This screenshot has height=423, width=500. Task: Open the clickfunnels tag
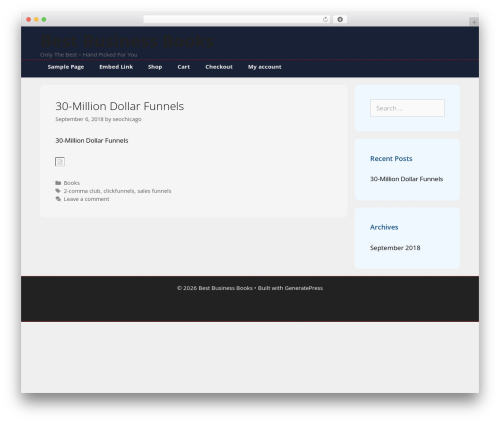(119, 191)
